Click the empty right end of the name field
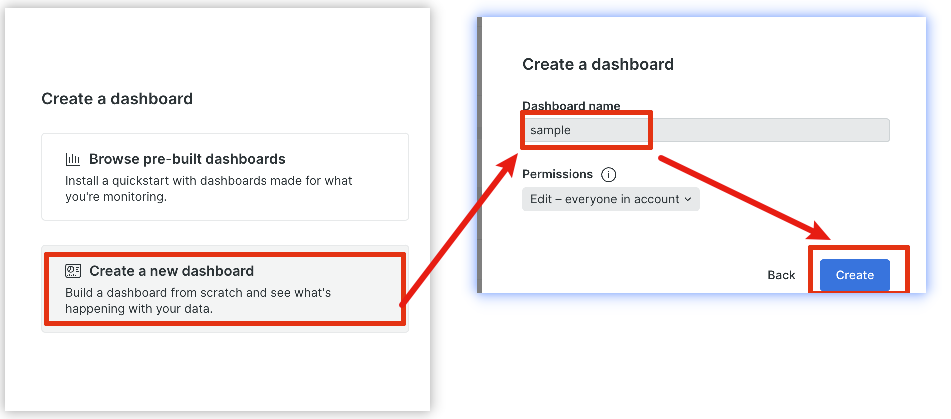Viewport: 951px width, 419px height. click(x=850, y=130)
